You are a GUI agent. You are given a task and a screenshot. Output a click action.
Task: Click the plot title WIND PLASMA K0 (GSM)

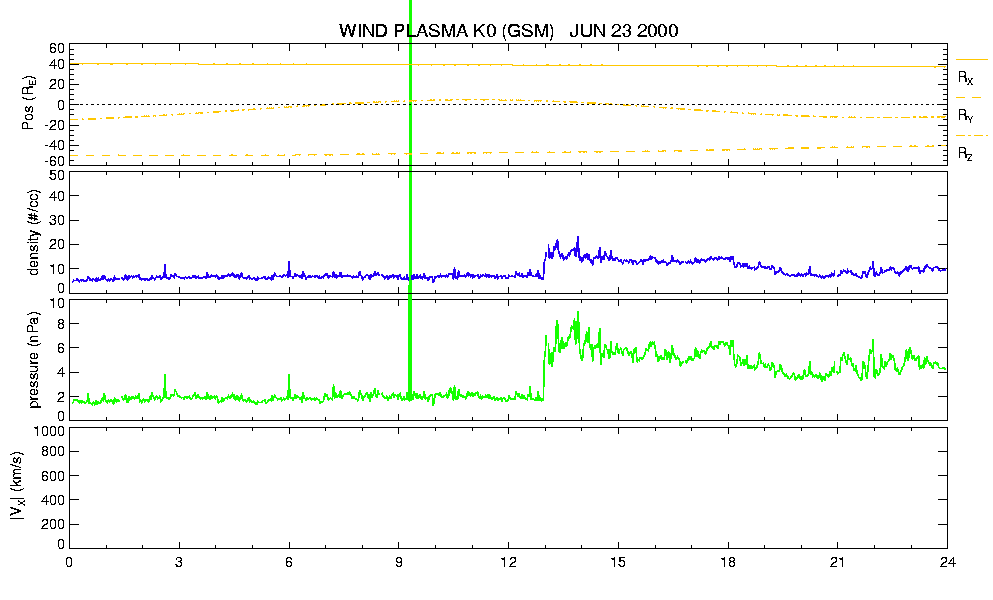(x=446, y=30)
